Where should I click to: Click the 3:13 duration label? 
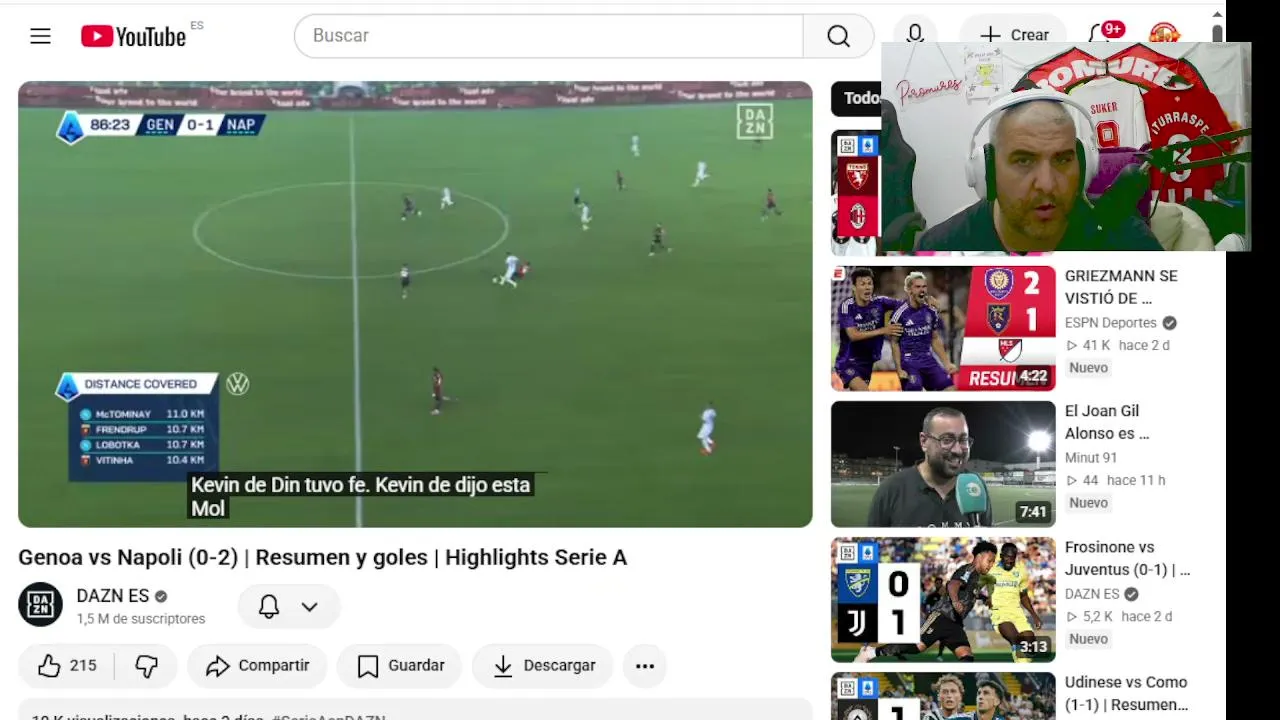[x=1033, y=647]
